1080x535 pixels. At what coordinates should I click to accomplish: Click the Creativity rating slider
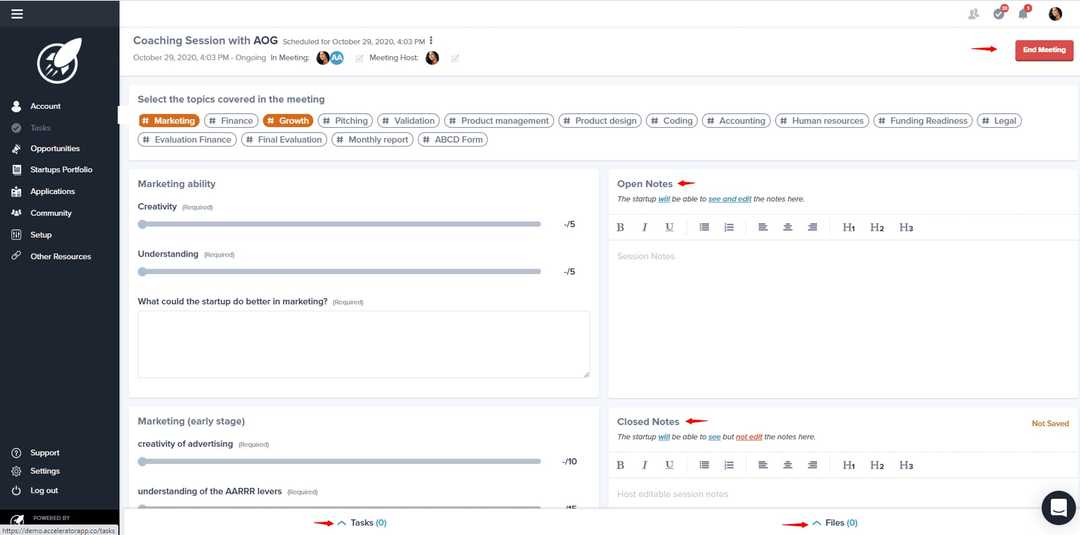[340, 224]
